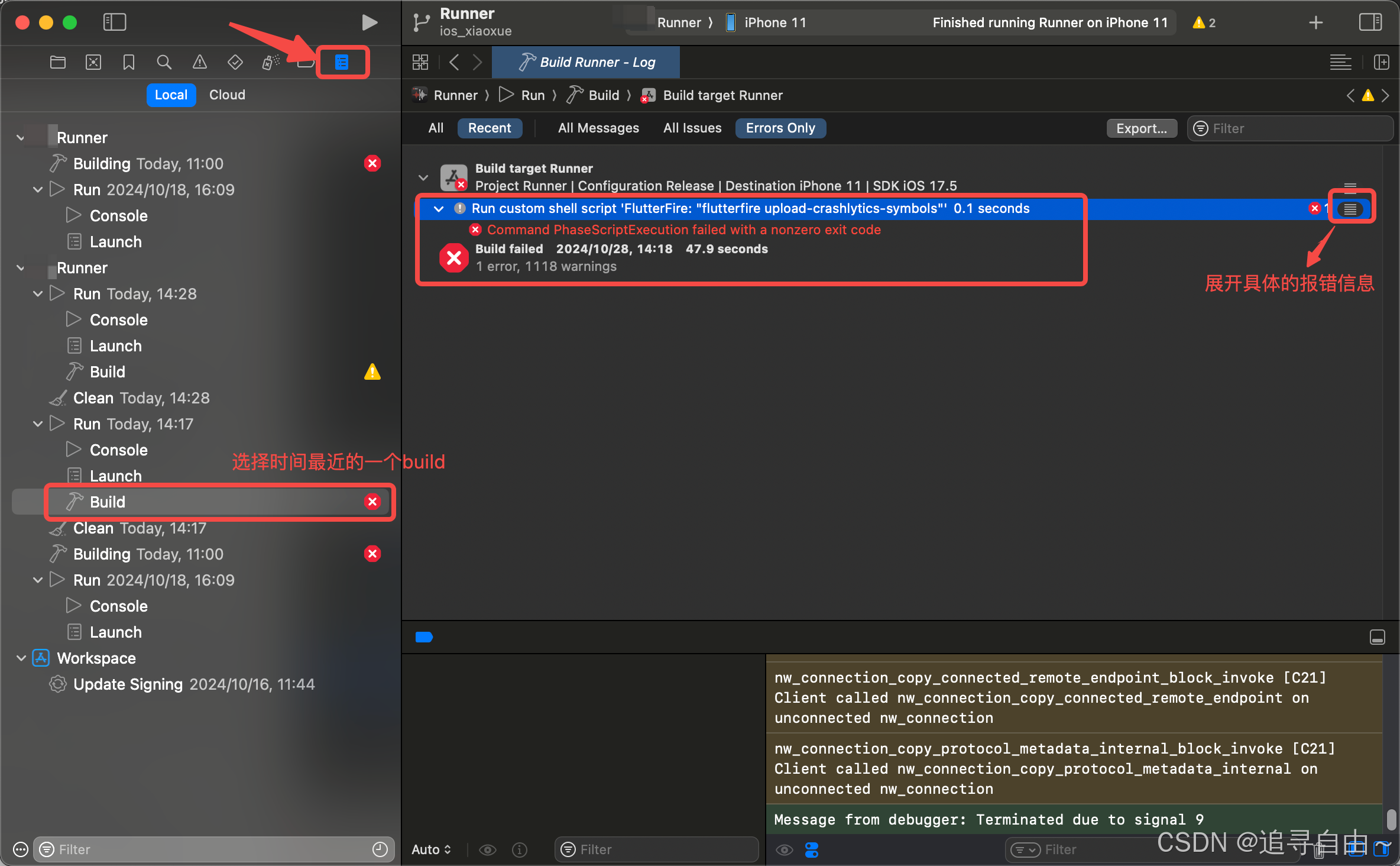Collapse the FlutterFire shell script row
Image resolution: width=1400 pixels, height=866 pixels.
(x=439, y=209)
